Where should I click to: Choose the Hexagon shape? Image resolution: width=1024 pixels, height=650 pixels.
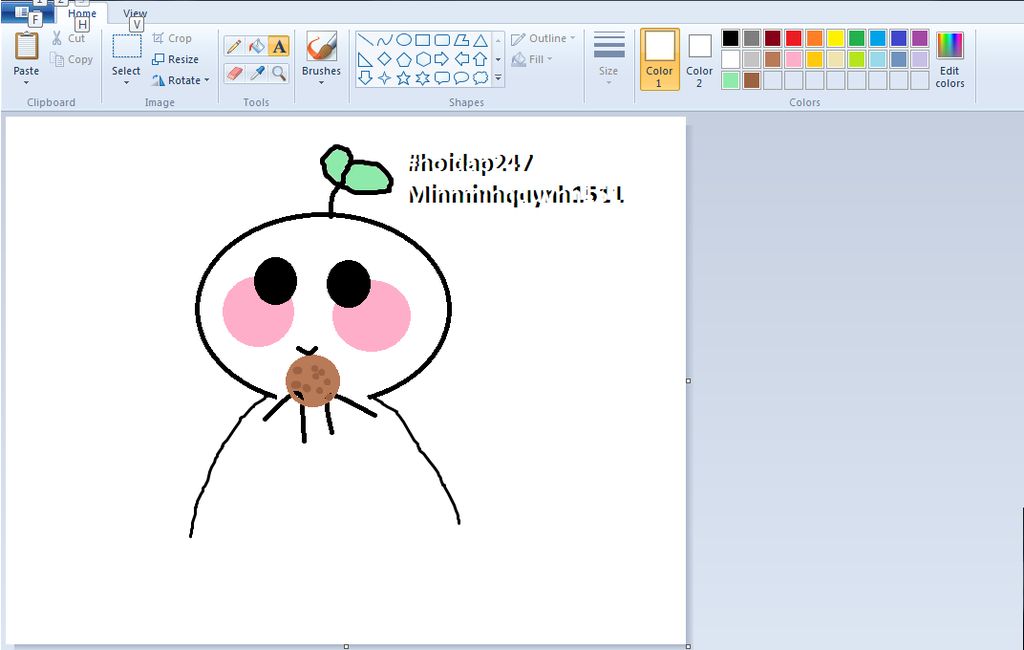pyautogui.click(x=423, y=59)
